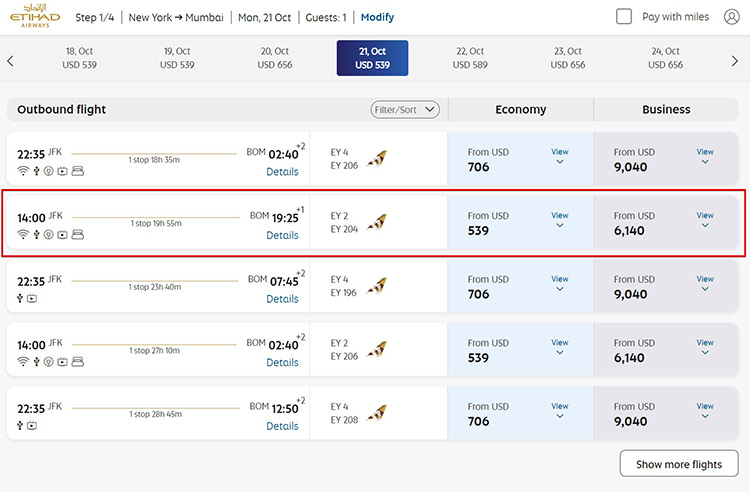Expand Business fare View for 27h 10m flight

click(x=705, y=347)
